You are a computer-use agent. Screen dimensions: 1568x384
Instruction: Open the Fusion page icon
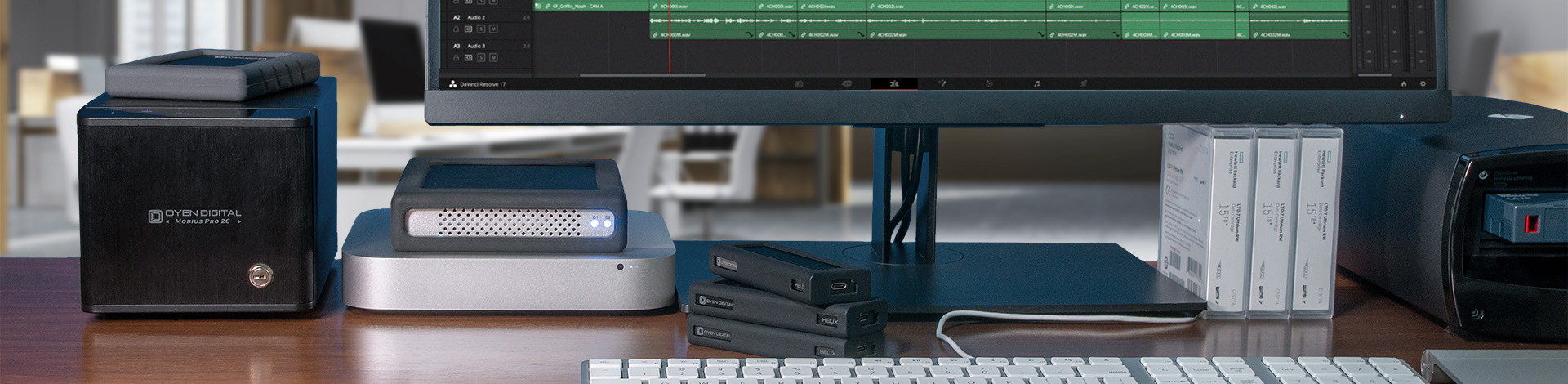coord(942,83)
